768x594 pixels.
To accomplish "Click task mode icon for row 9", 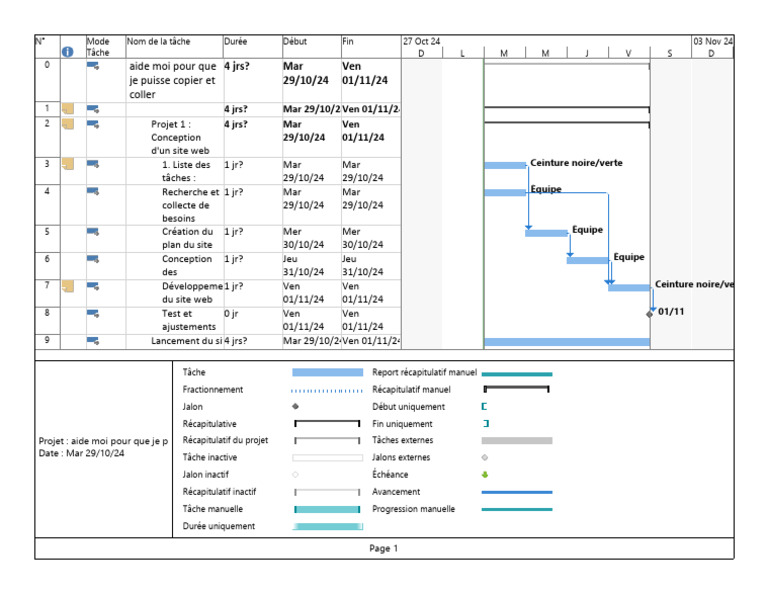I will 93,340.
